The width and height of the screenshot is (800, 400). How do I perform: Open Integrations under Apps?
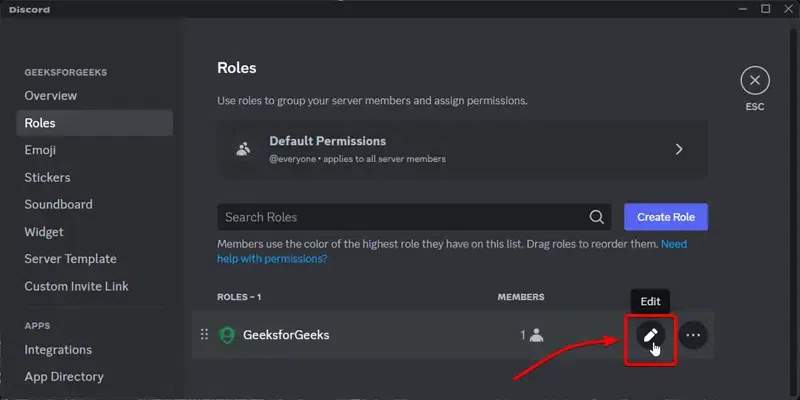[58, 350]
